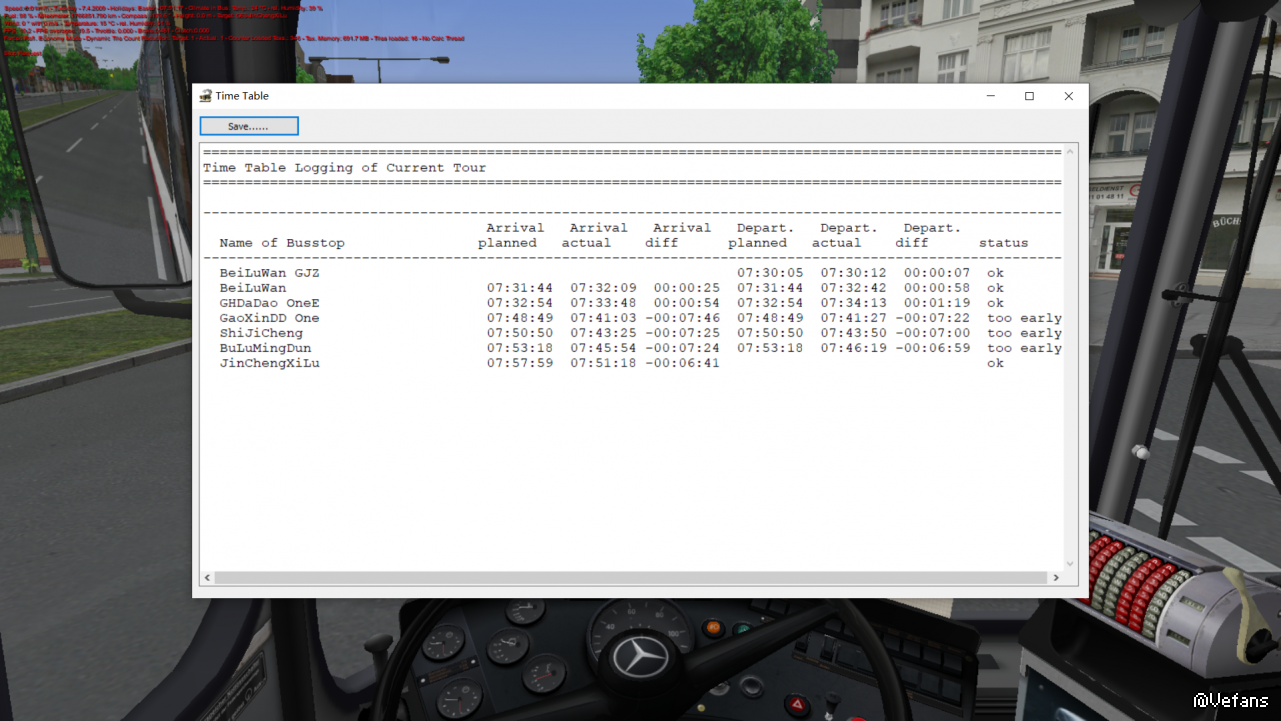
Task: Click the Time Table window icon
Action: point(205,96)
